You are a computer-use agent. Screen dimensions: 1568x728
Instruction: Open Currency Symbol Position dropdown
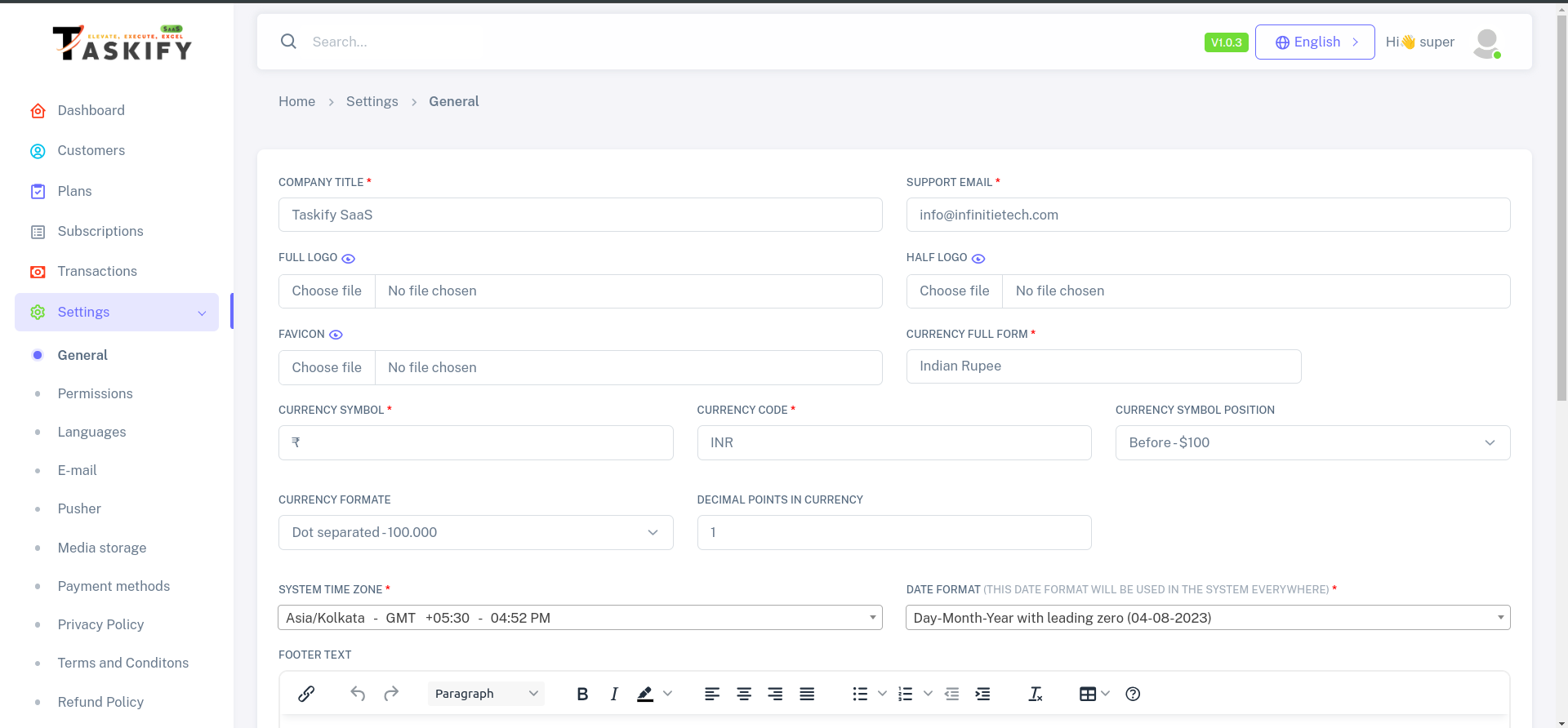1312,442
